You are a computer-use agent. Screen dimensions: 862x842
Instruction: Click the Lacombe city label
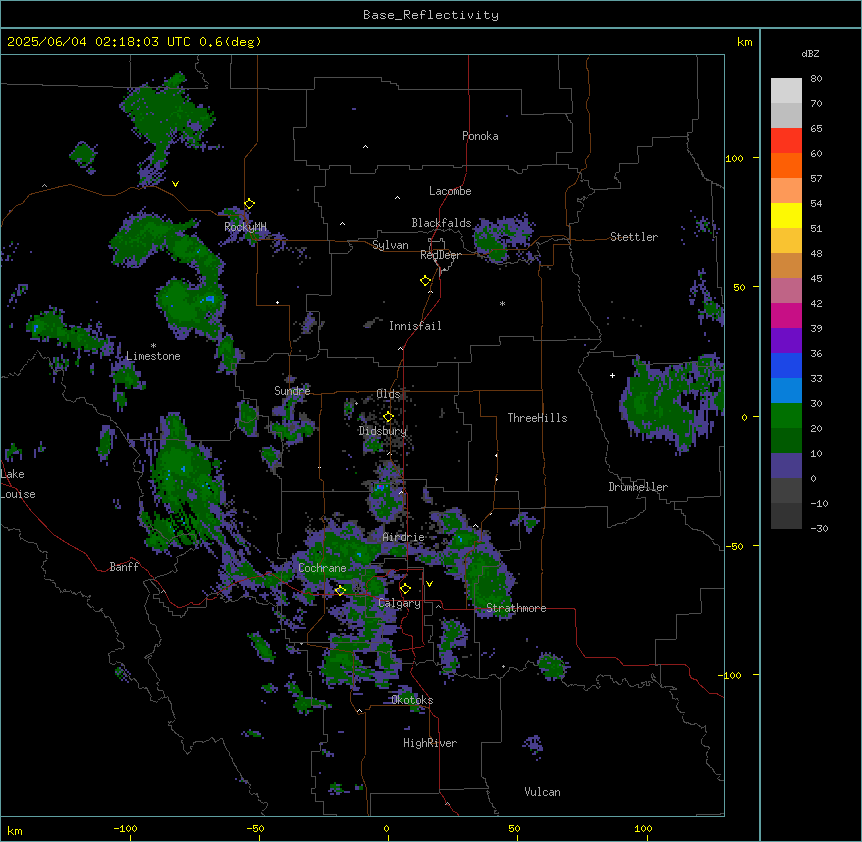tap(450, 191)
